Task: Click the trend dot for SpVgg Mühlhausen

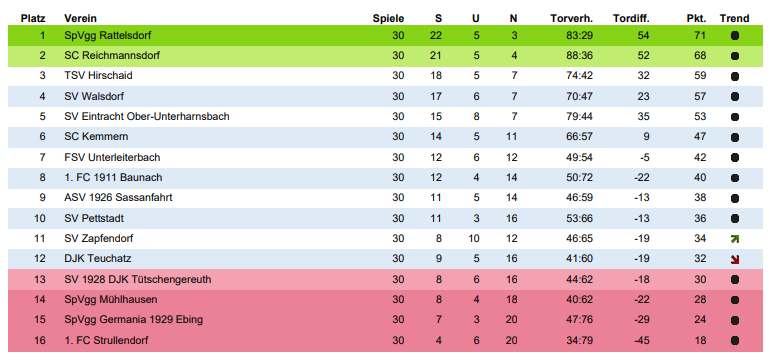Action: 735,300
